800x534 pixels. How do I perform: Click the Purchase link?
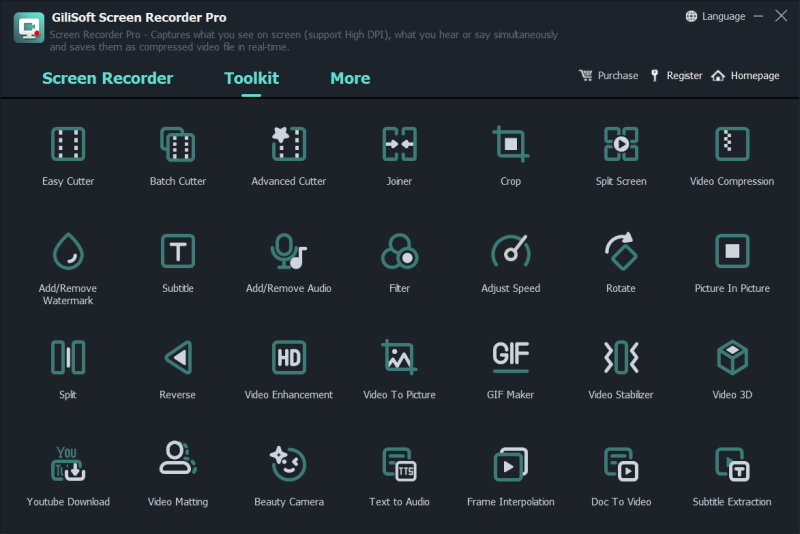609,75
